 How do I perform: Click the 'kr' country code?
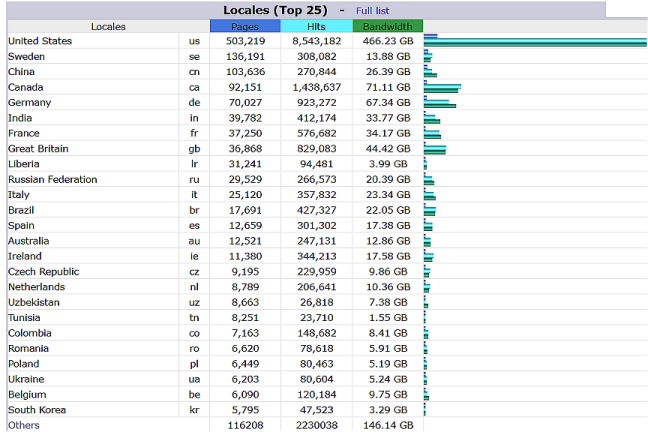tap(194, 410)
